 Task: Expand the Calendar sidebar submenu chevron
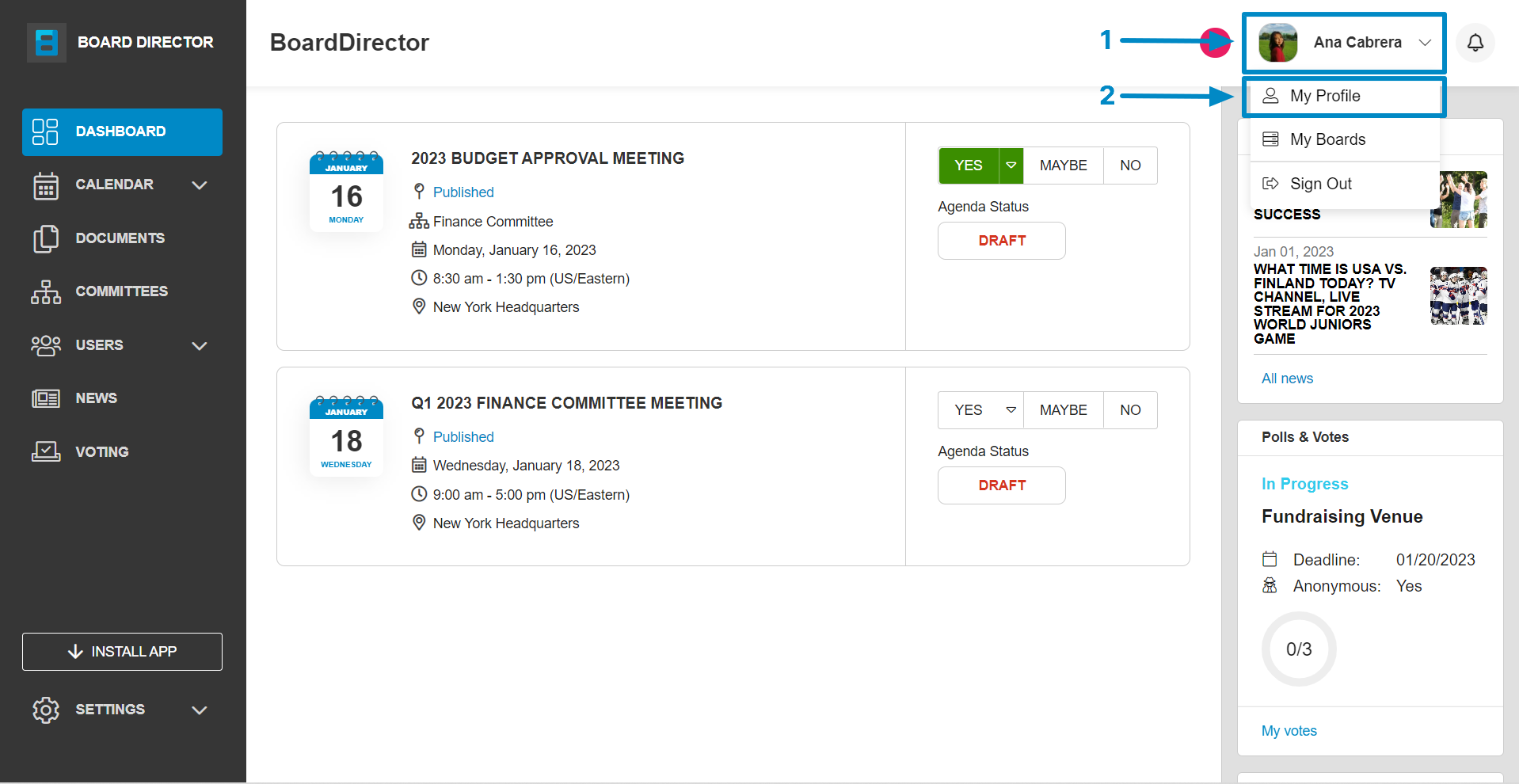[200, 185]
